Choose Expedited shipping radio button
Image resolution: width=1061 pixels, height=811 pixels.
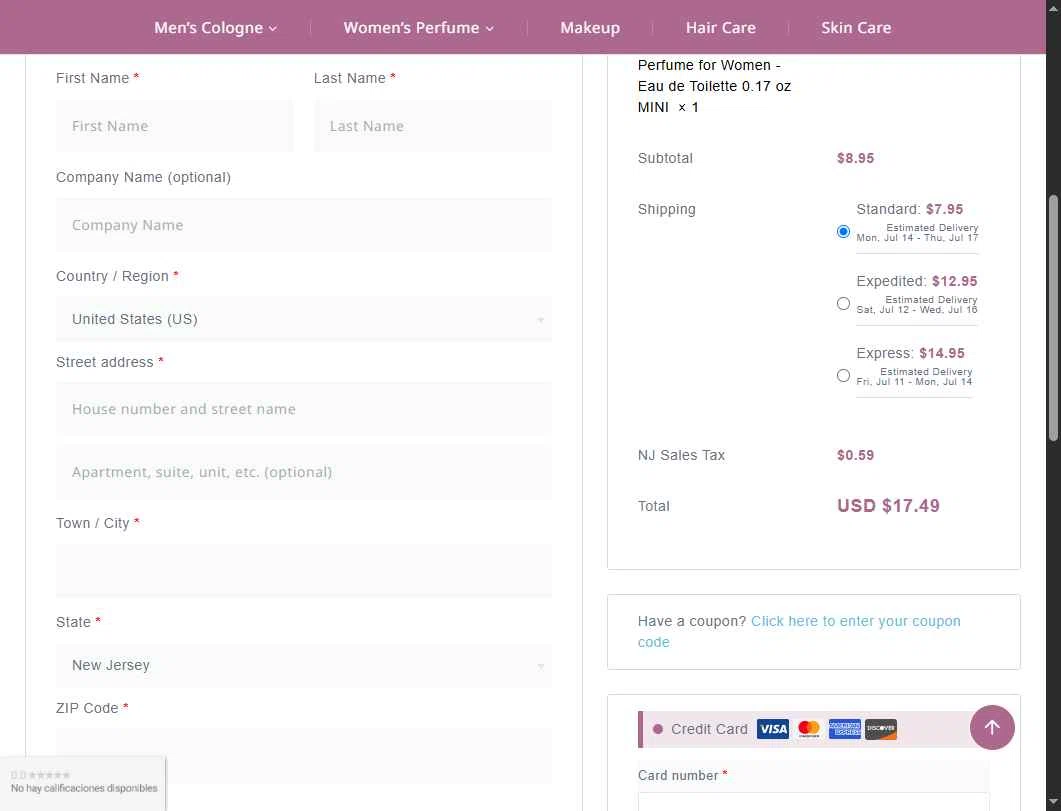pos(843,304)
